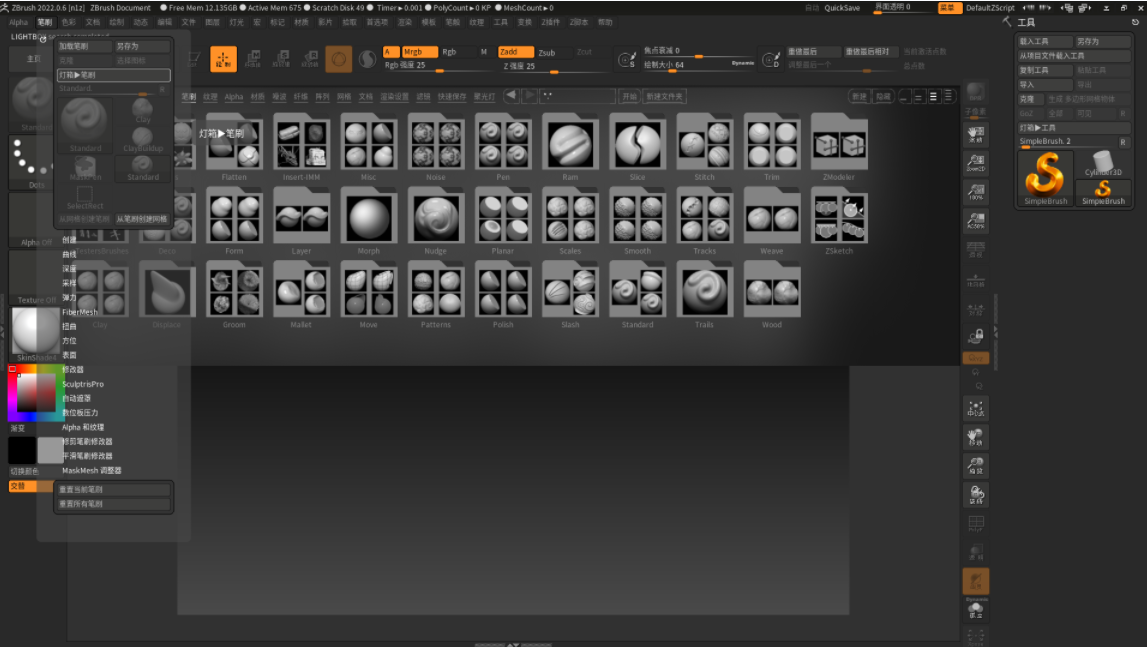Expand the MaskMesh 调整器 sub-palette

pyautogui.click(x=91, y=471)
